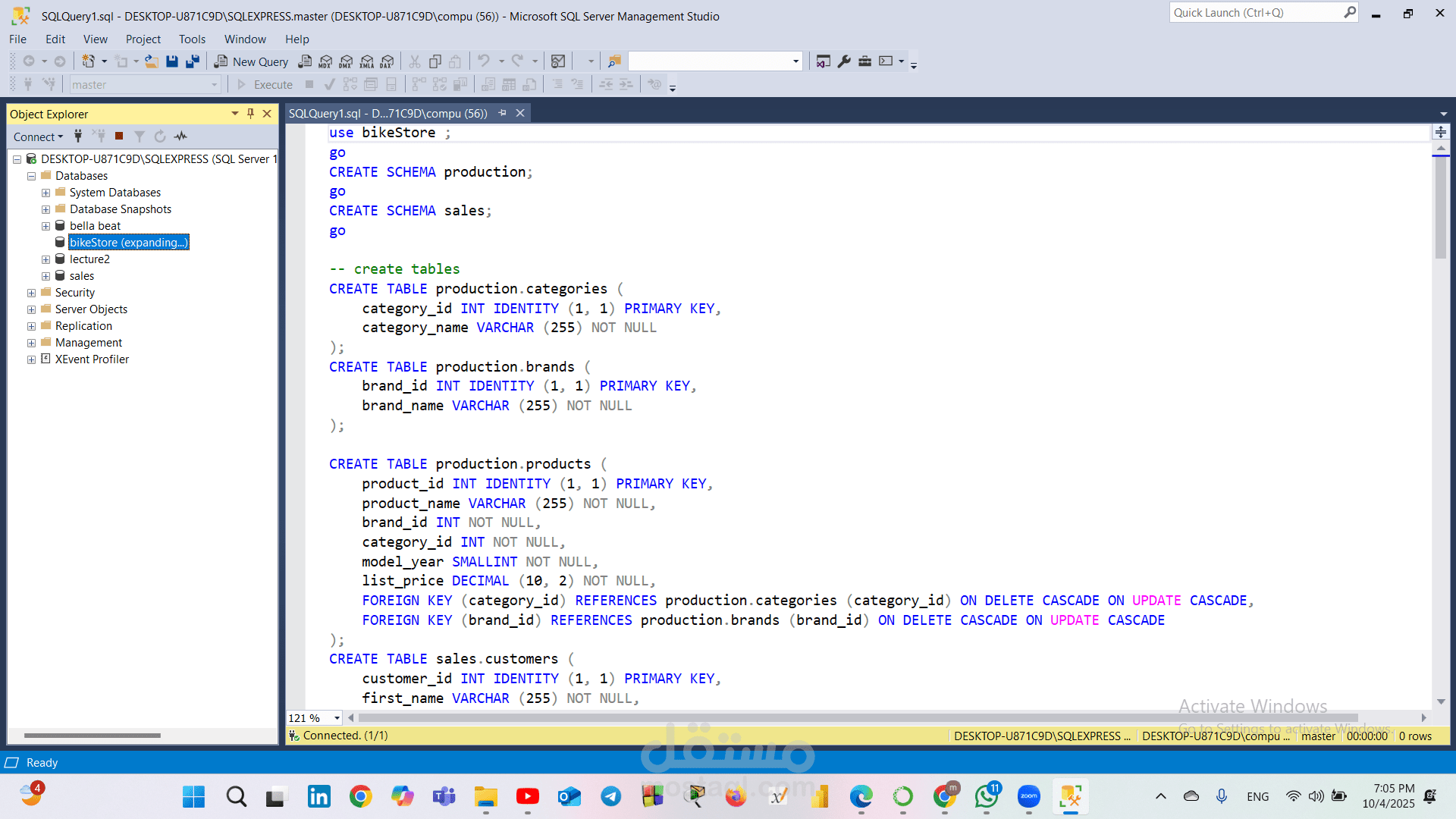1456x819 pixels.
Task: Open the 121 % zoom level dropdown
Action: 337,718
